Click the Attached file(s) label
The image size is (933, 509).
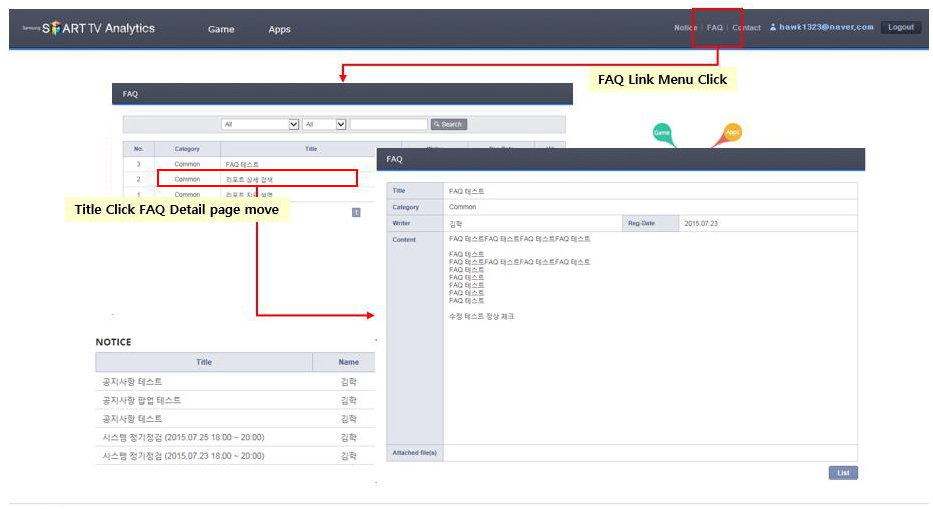pos(414,453)
